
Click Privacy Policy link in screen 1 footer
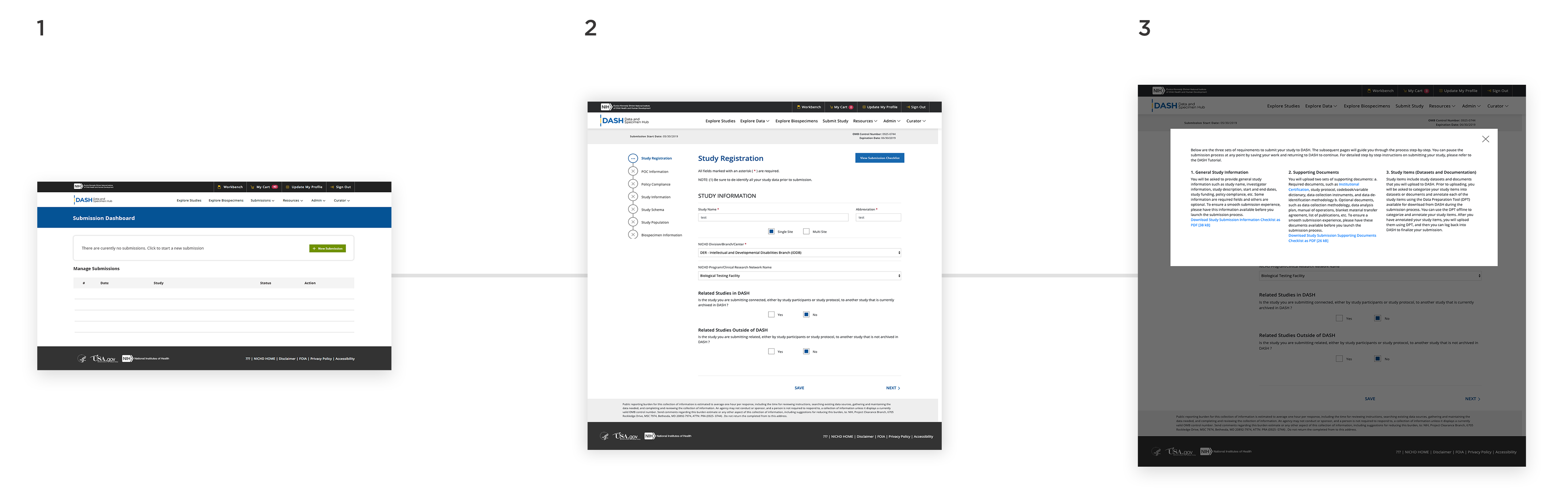pos(321,359)
